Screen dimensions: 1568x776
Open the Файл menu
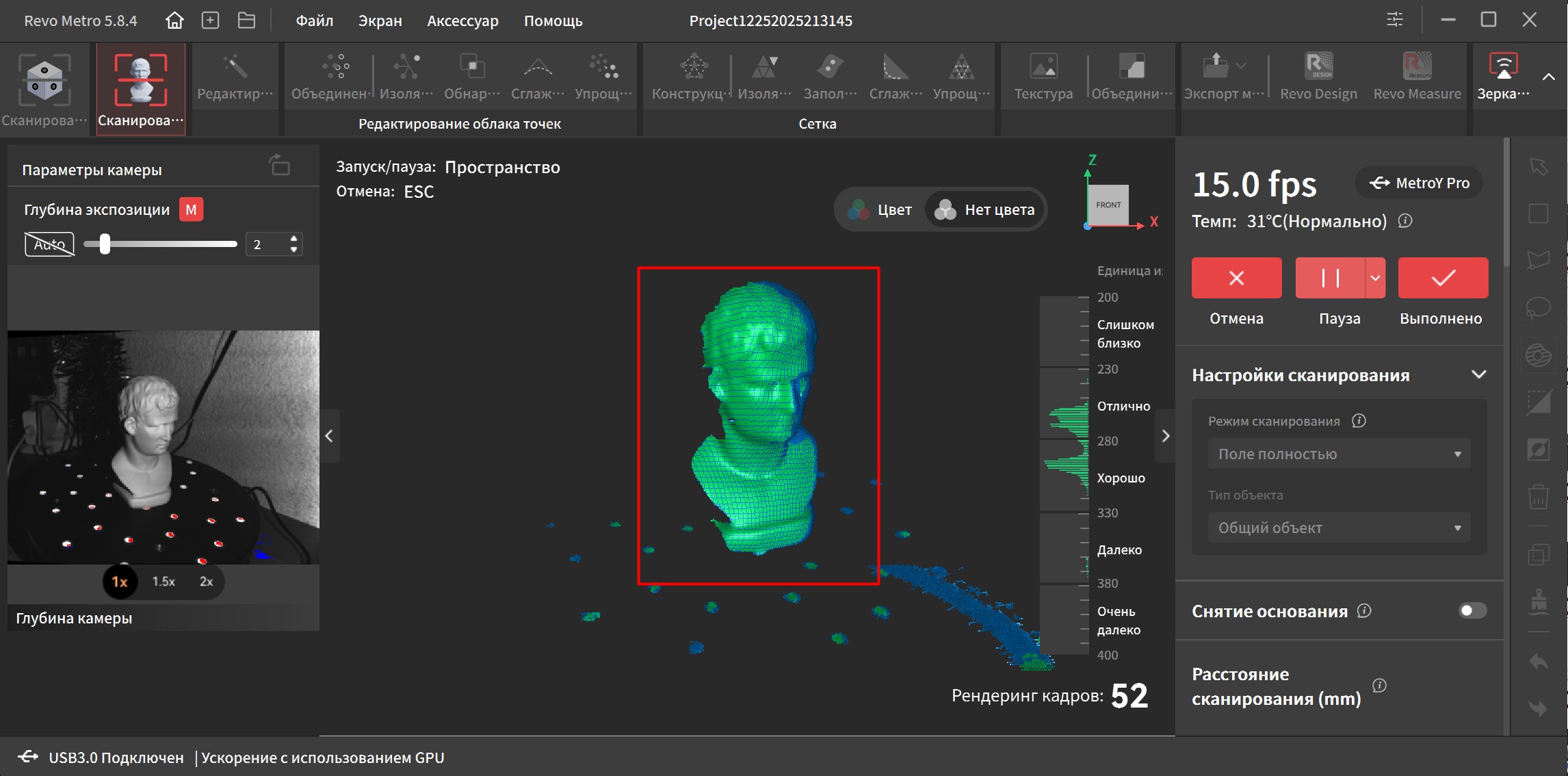point(314,21)
